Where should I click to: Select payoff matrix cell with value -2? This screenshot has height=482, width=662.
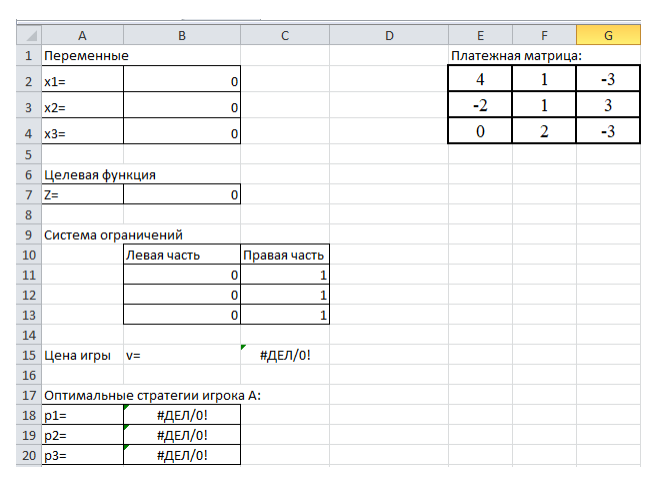(x=480, y=105)
